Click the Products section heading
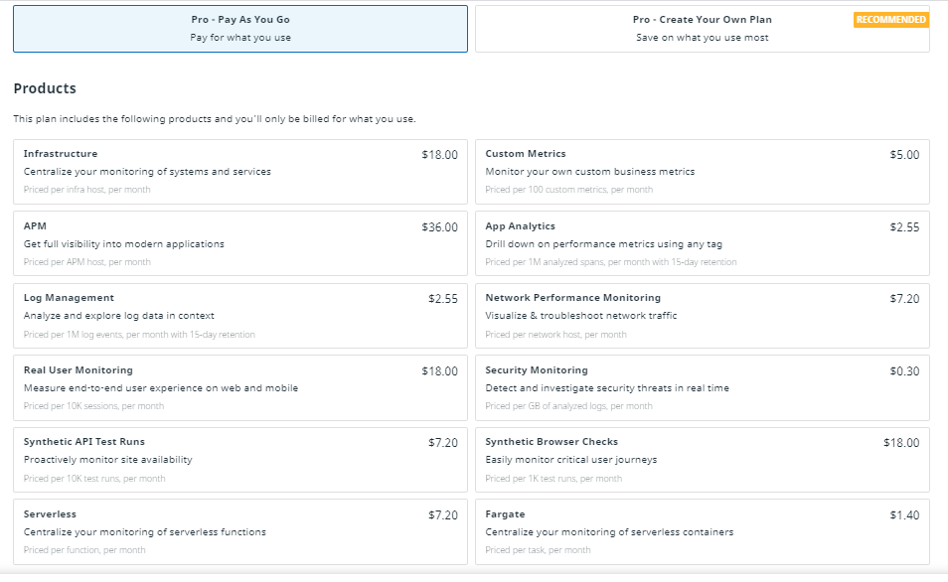This screenshot has height=582, width=948. point(45,88)
